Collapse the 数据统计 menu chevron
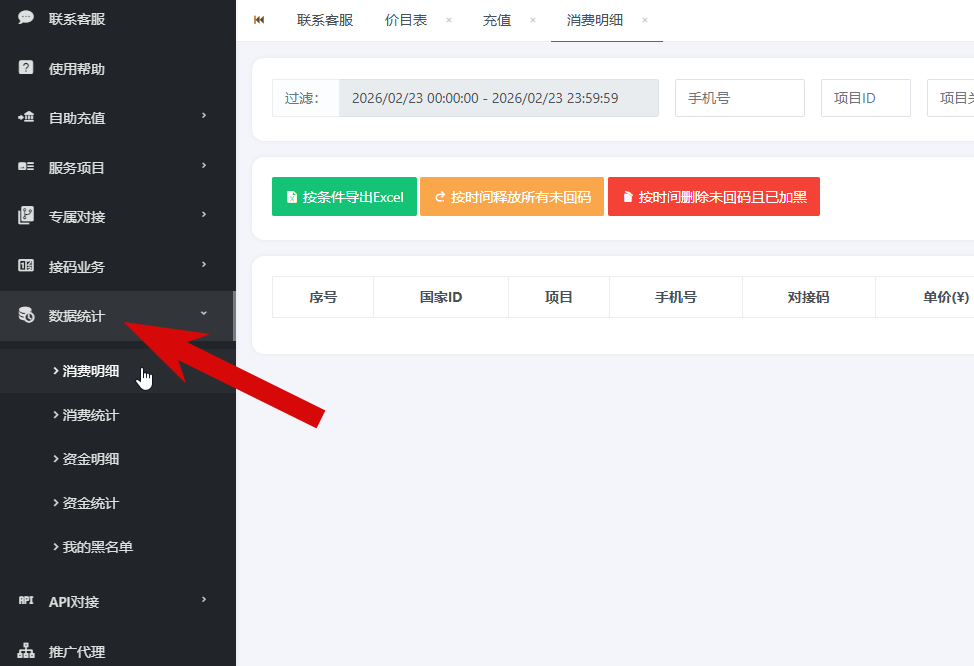 pos(204,314)
